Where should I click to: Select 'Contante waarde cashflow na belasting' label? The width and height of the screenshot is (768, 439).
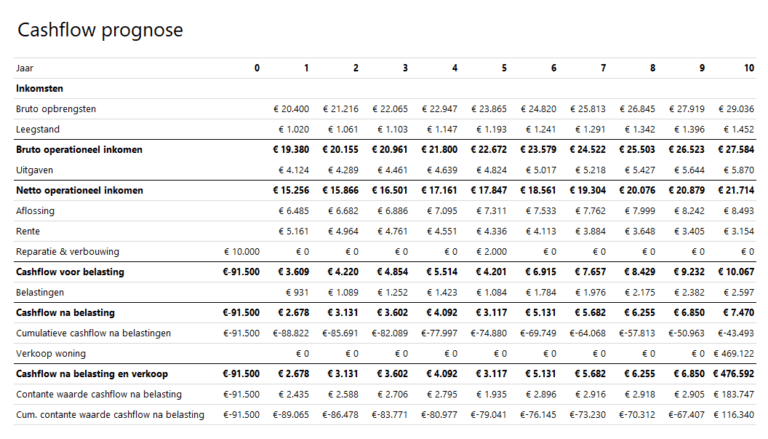(x=99, y=394)
